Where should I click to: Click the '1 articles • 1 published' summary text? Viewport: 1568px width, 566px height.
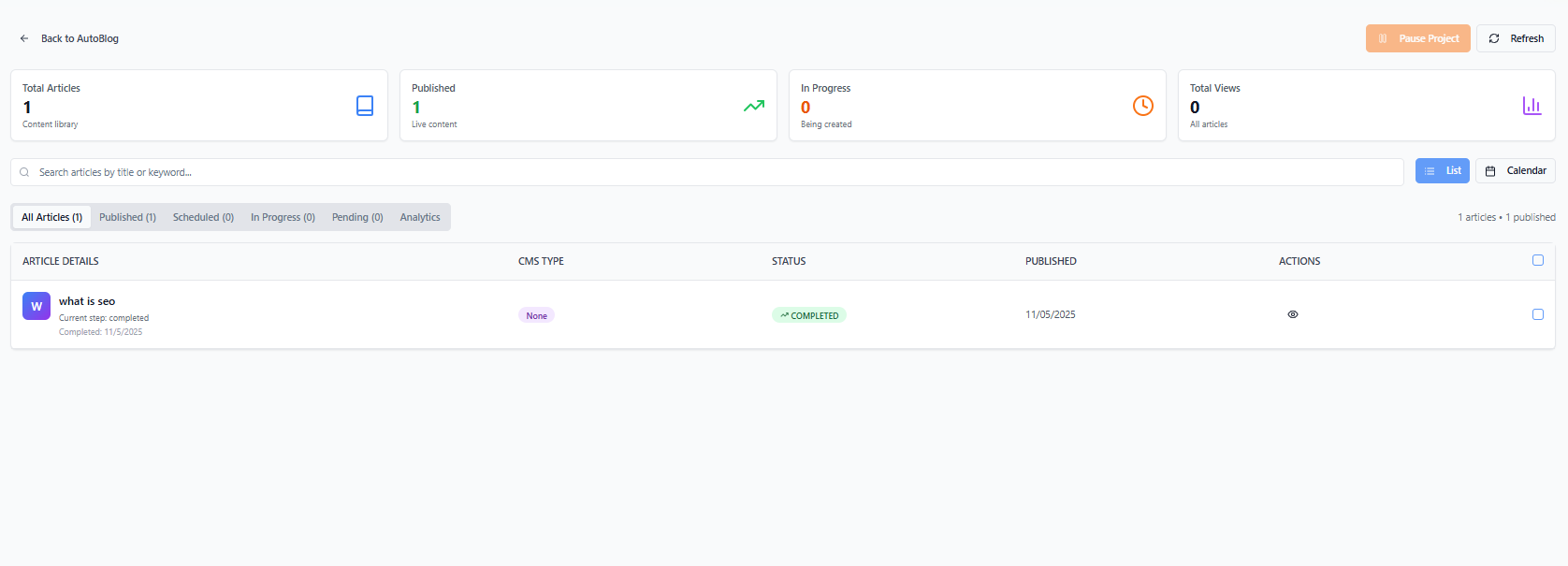[1506, 217]
